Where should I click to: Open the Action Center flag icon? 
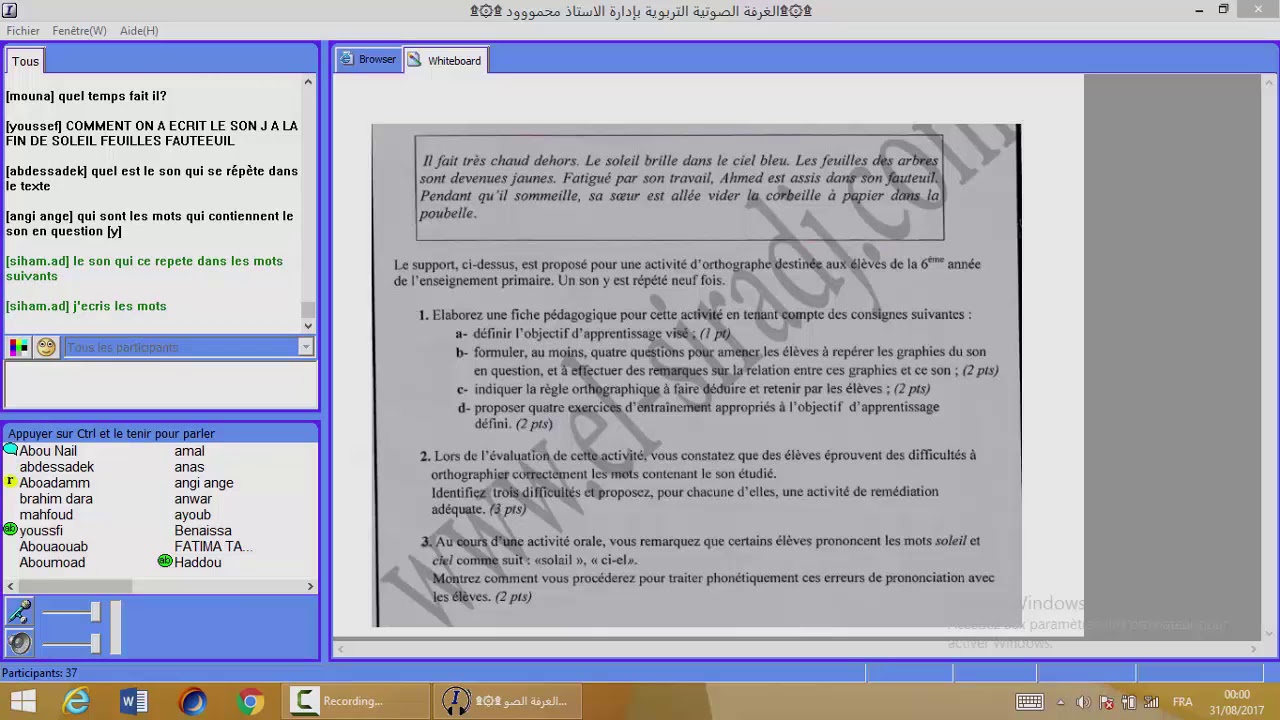pos(1106,702)
